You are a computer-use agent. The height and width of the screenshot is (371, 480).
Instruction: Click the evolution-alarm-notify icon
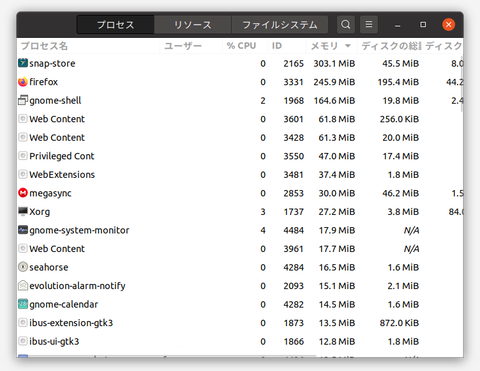[x=23, y=285]
